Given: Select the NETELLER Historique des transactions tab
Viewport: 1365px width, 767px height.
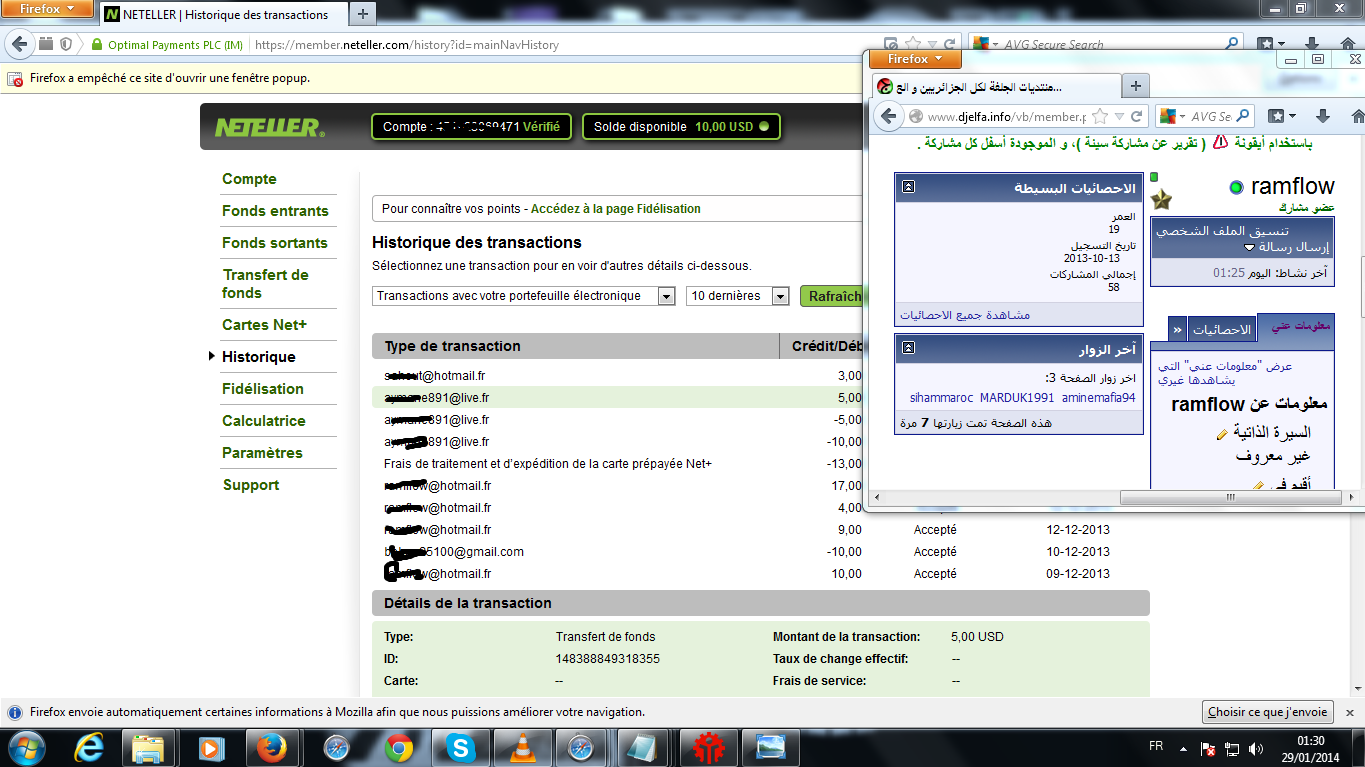Looking at the screenshot, I should [223, 14].
